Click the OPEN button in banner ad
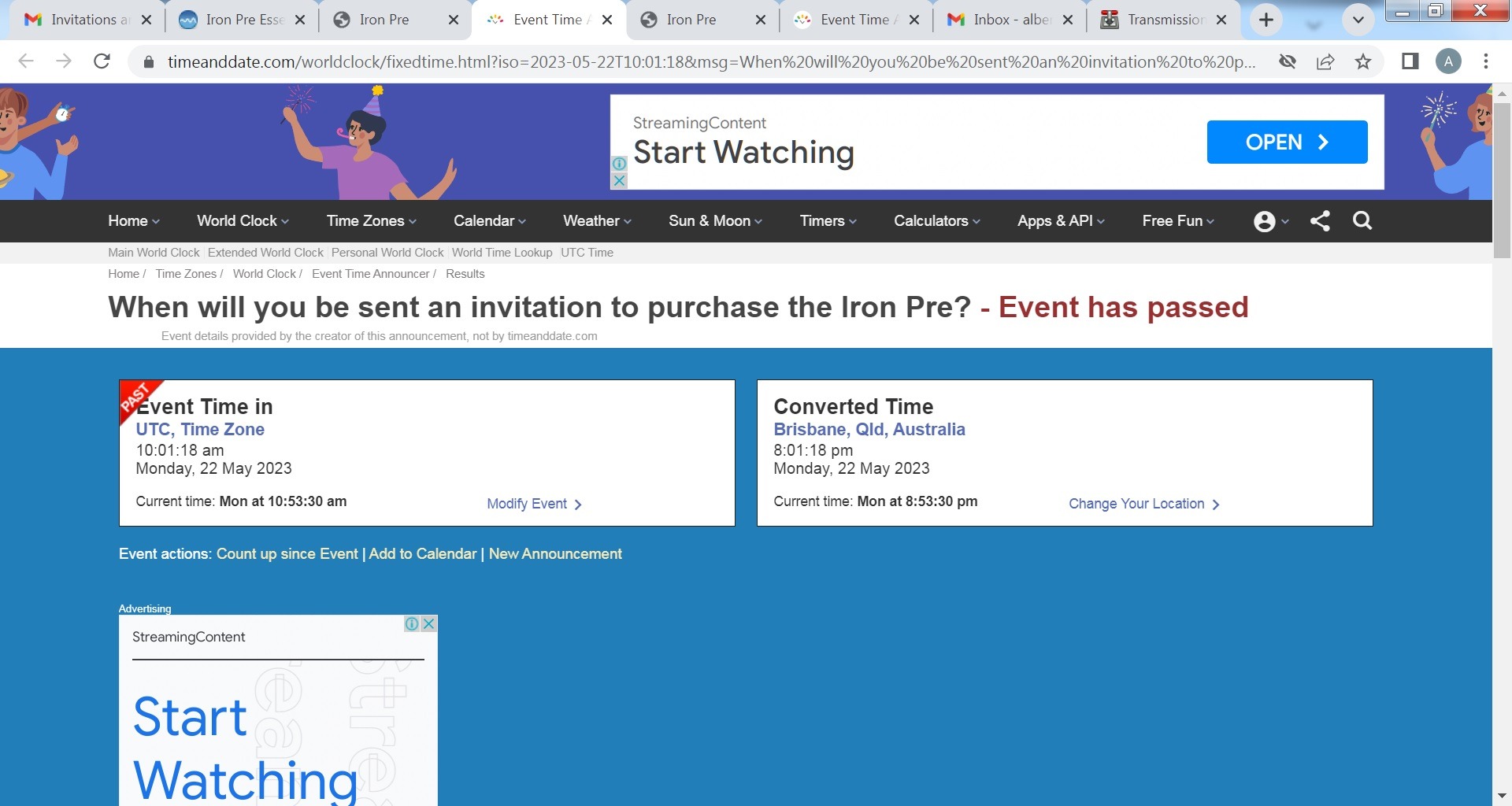 1287,142
